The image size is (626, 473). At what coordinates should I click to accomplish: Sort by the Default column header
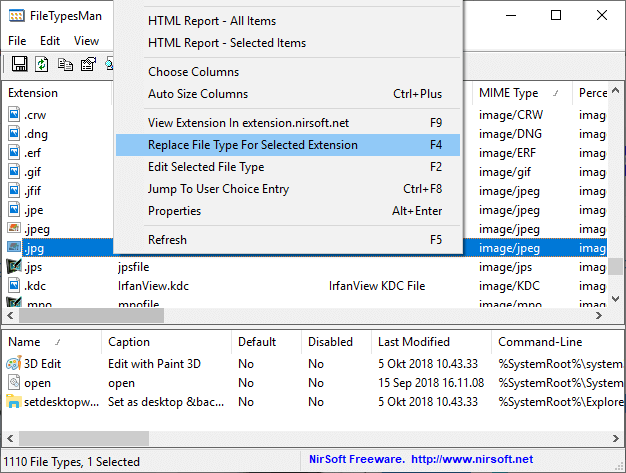tap(266, 342)
